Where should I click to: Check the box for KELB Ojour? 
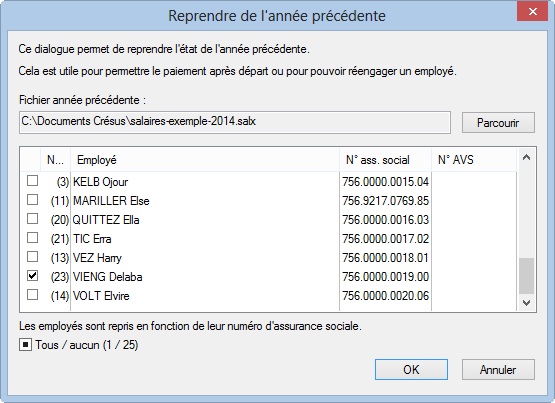33,181
